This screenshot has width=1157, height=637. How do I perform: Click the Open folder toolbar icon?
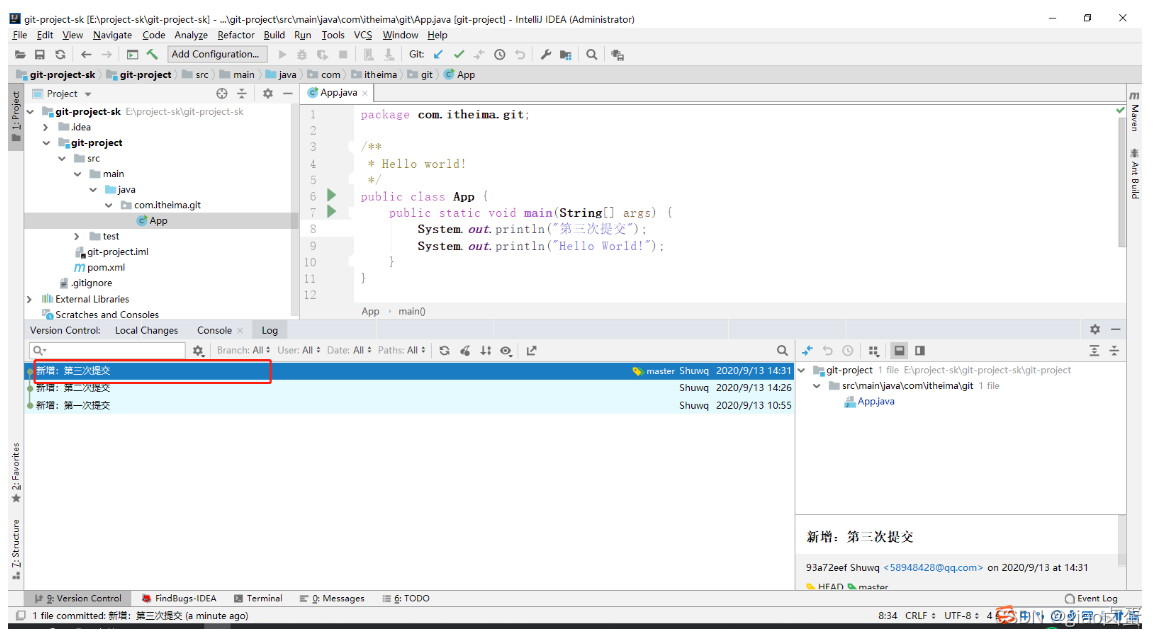pos(20,55)
